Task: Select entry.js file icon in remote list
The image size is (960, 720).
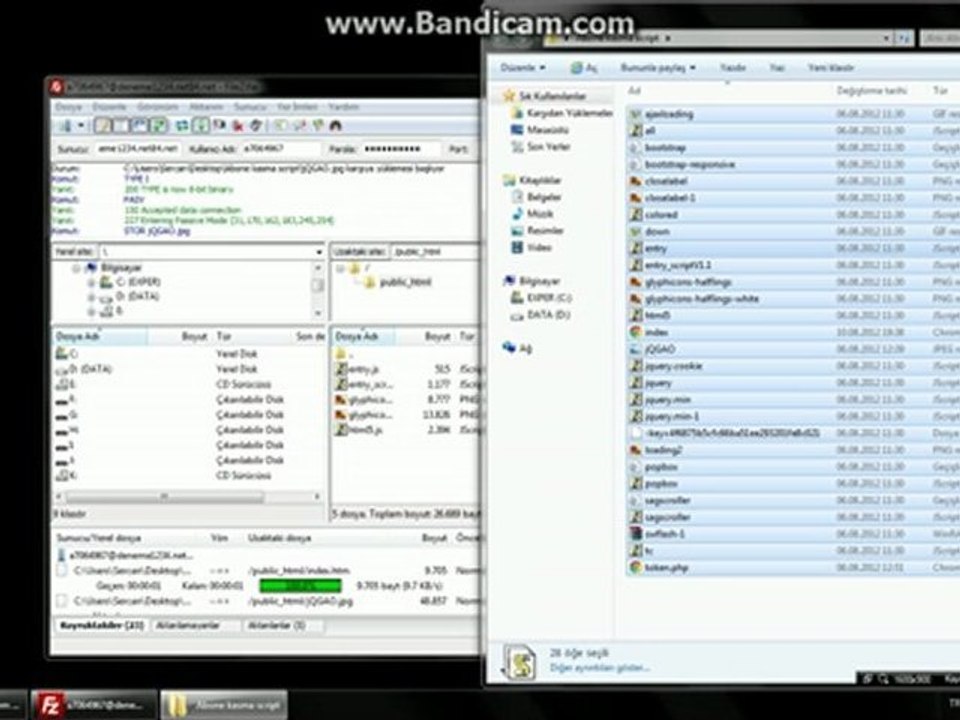Action: (x=341, y=369)
